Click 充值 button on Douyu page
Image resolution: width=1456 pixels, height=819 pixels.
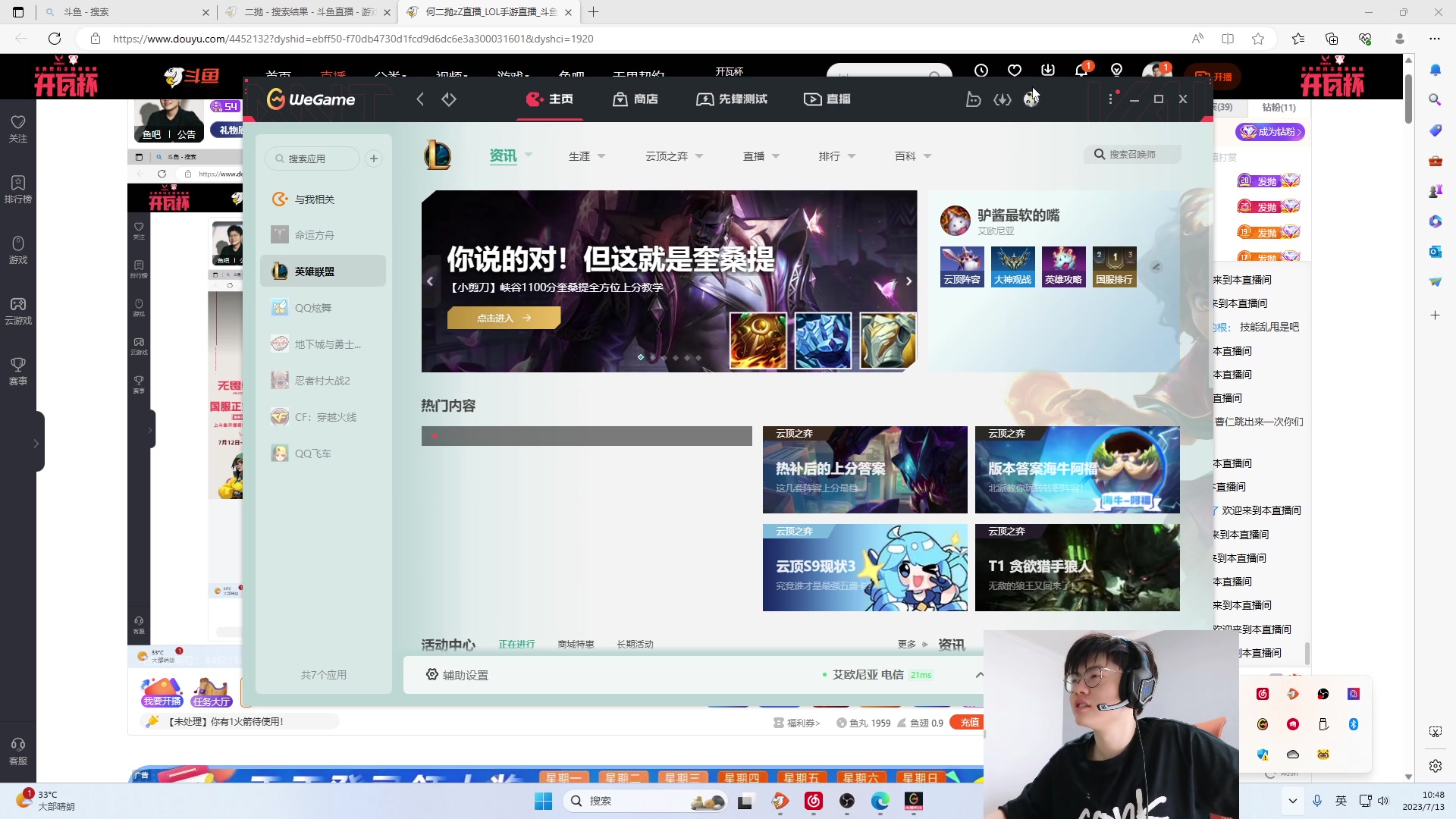pyautogui.click(x=969, y=723)
